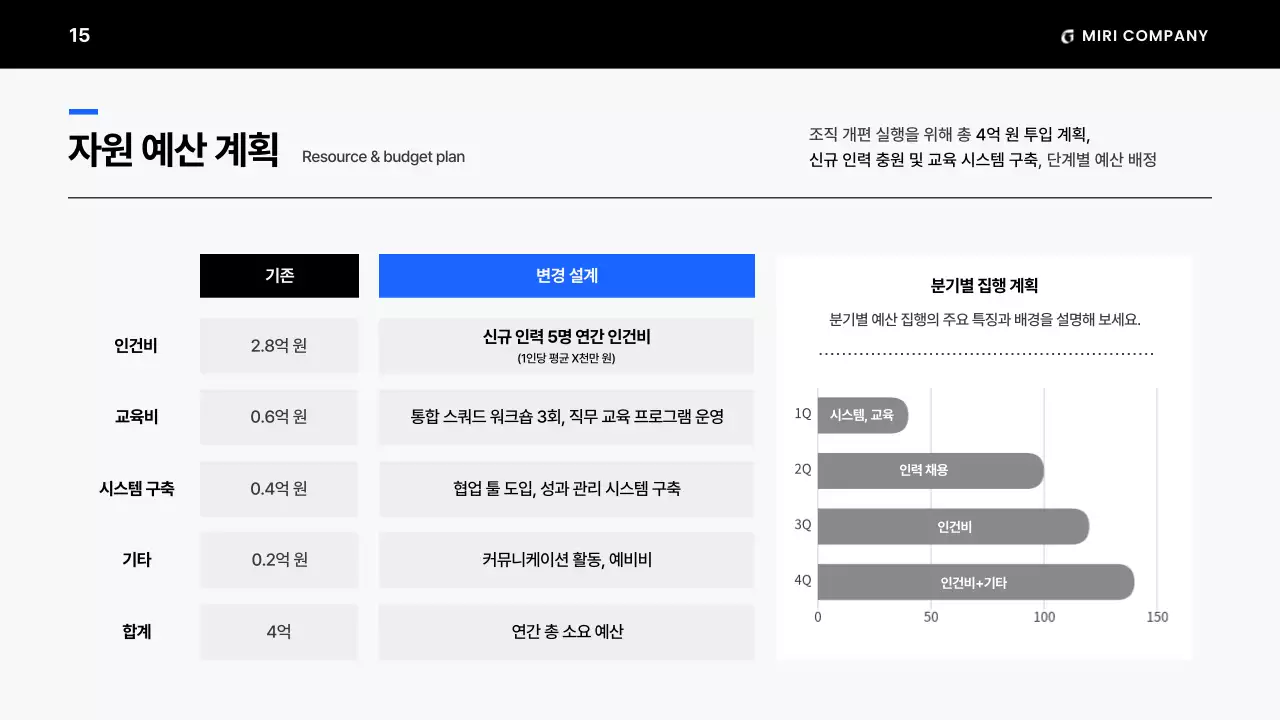The height and width of the screenshot is (720, 1280).
Task: Select the blue underline accent above the title
Action: coord(82,111)
